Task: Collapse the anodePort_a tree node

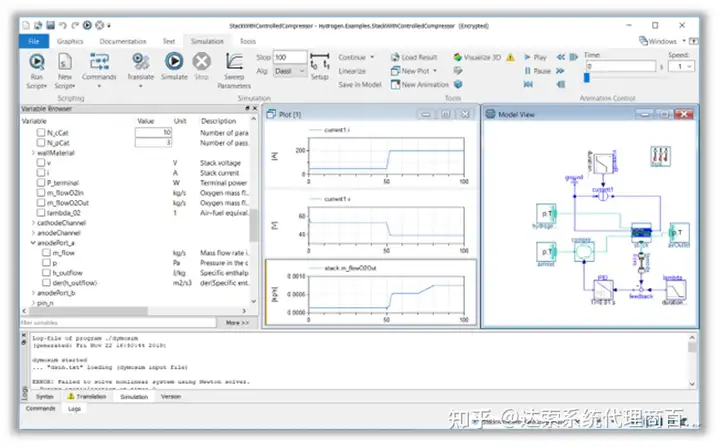Action: (33, 243)
